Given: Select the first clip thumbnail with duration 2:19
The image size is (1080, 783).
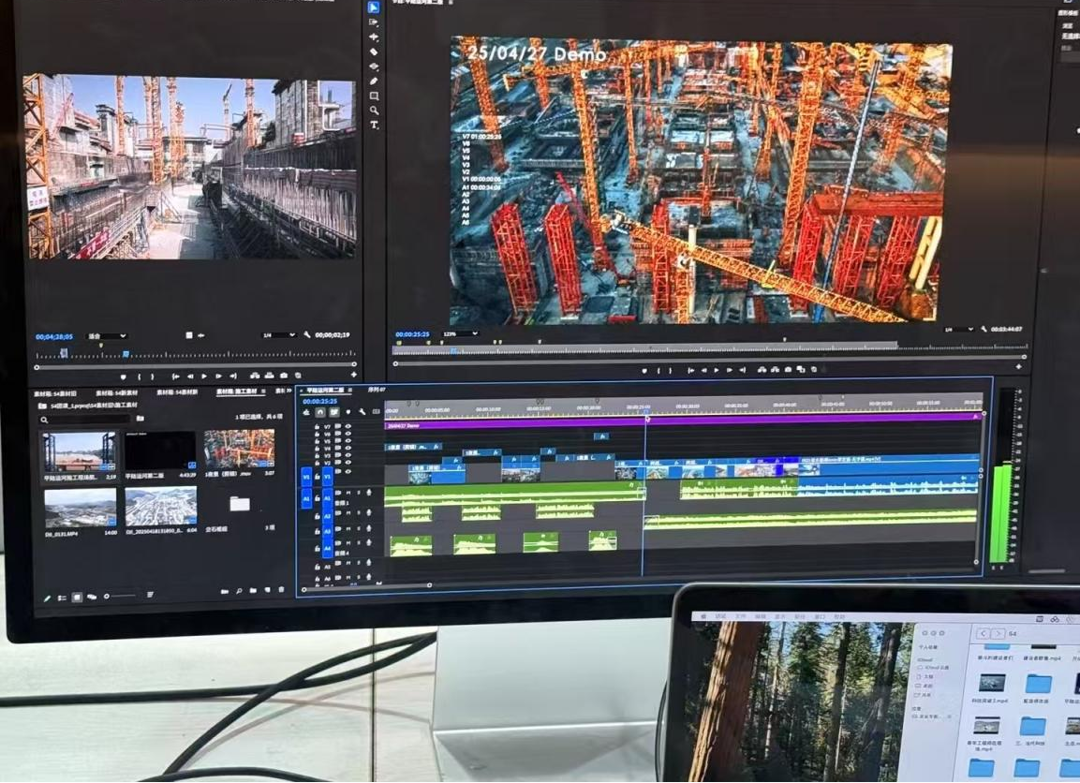Looking at the screenshot, I should click(79, 452).
